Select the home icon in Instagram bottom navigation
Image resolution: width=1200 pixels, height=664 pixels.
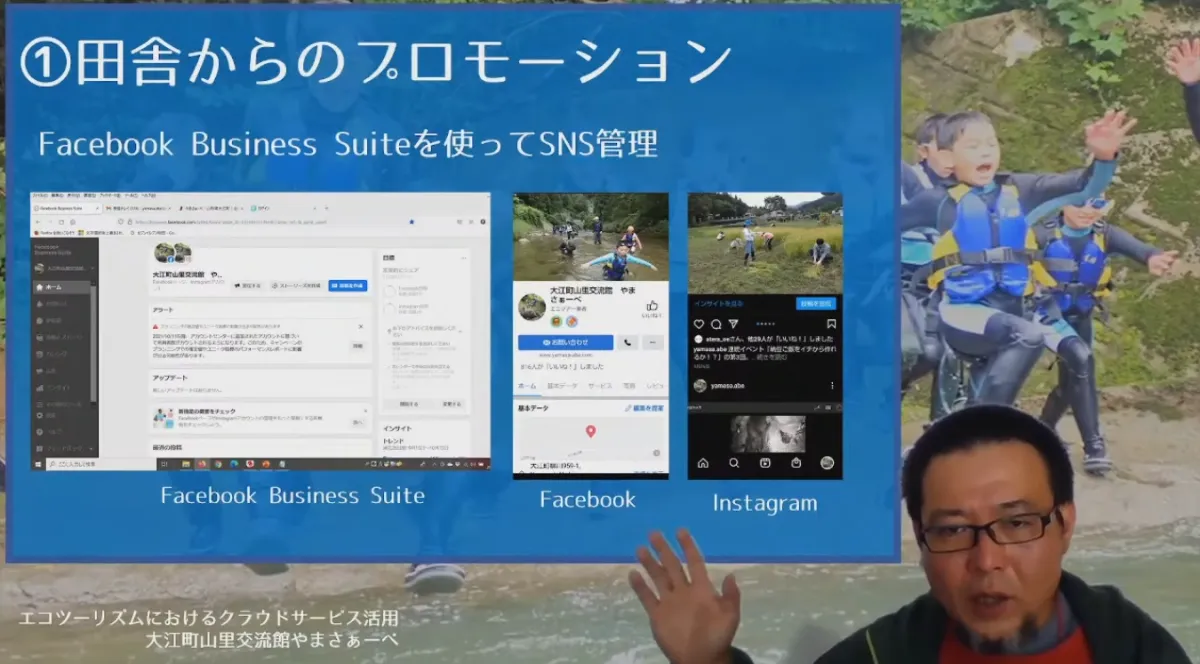pos(702,462)
